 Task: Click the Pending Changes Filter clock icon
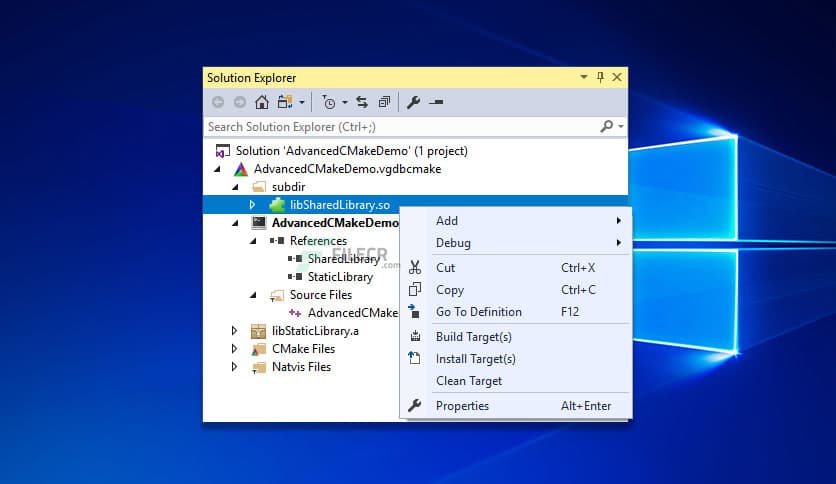(328, 102)
